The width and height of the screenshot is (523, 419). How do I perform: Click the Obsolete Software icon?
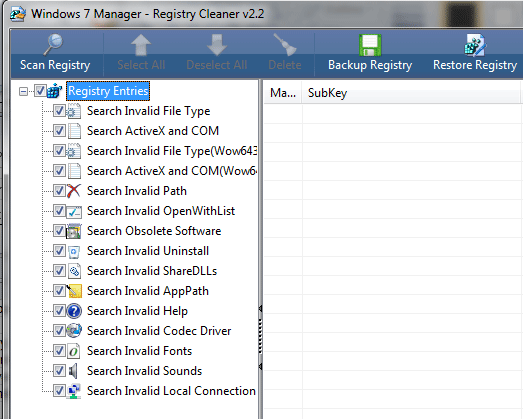74,231
